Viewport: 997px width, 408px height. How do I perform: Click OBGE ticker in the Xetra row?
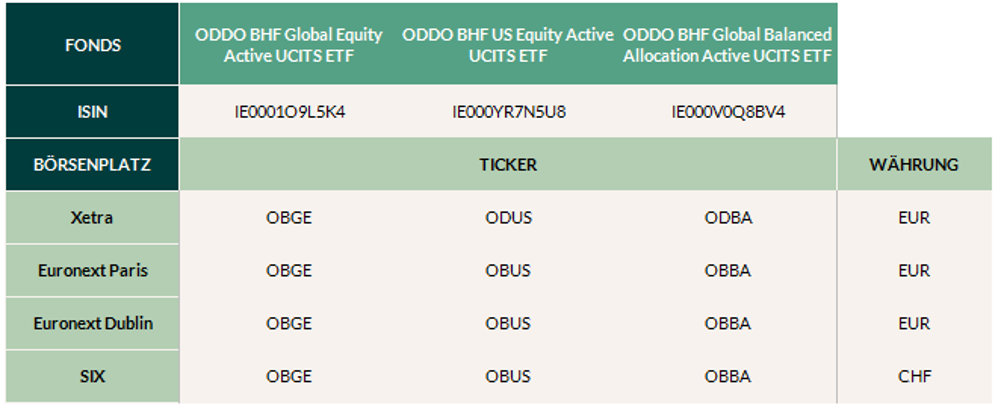[289, 218]
